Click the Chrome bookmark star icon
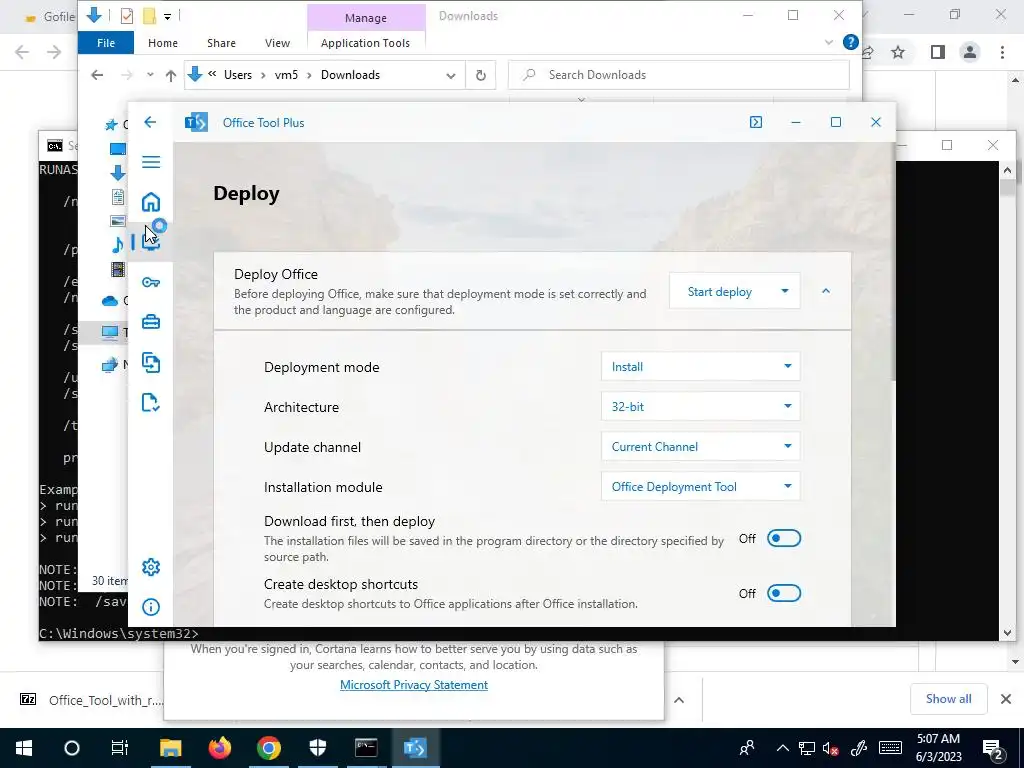This screenshot has height=768, width=1024. 898,52
